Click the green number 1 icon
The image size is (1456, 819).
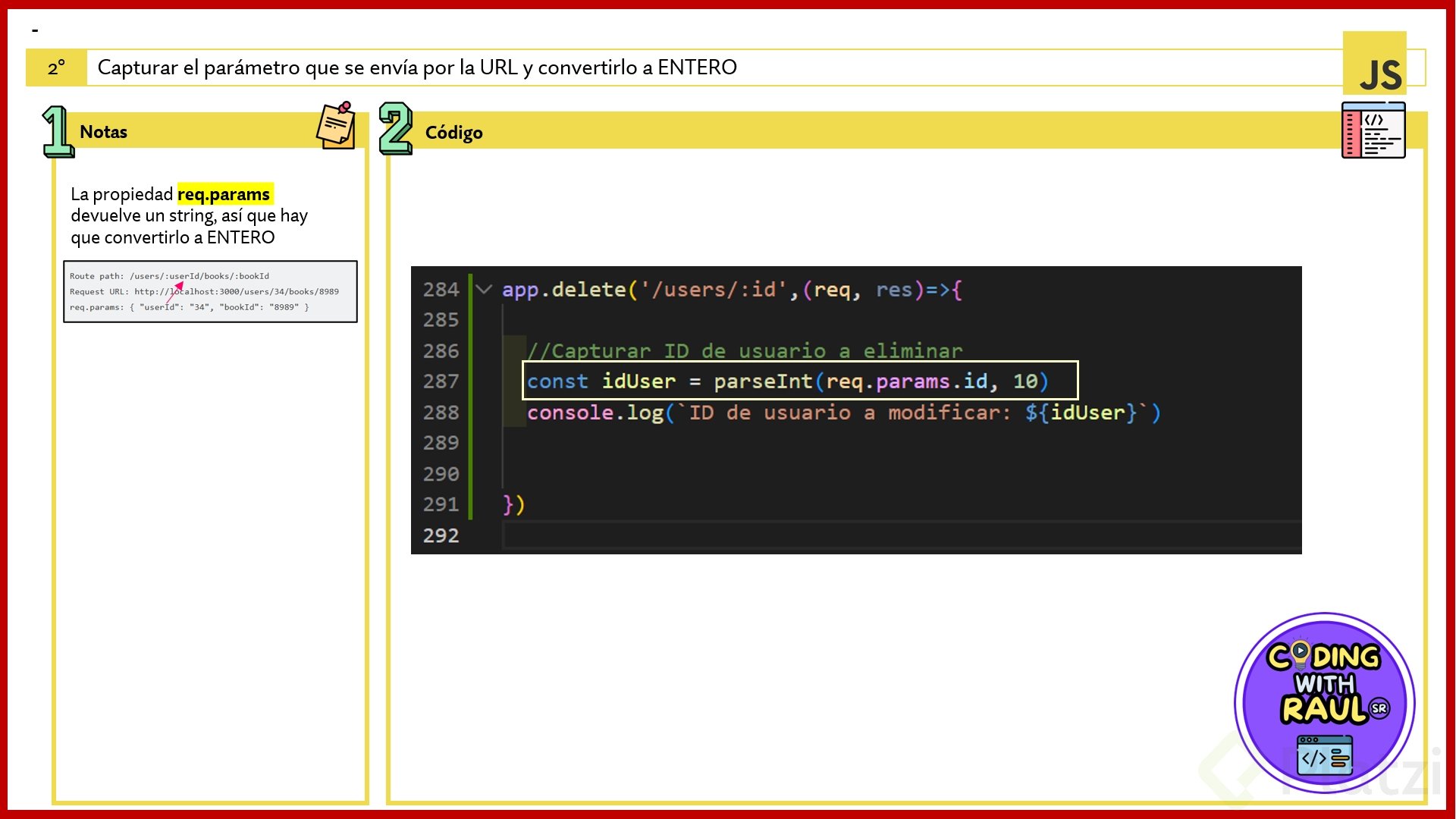pyautogui.click(x=57, y=131)
